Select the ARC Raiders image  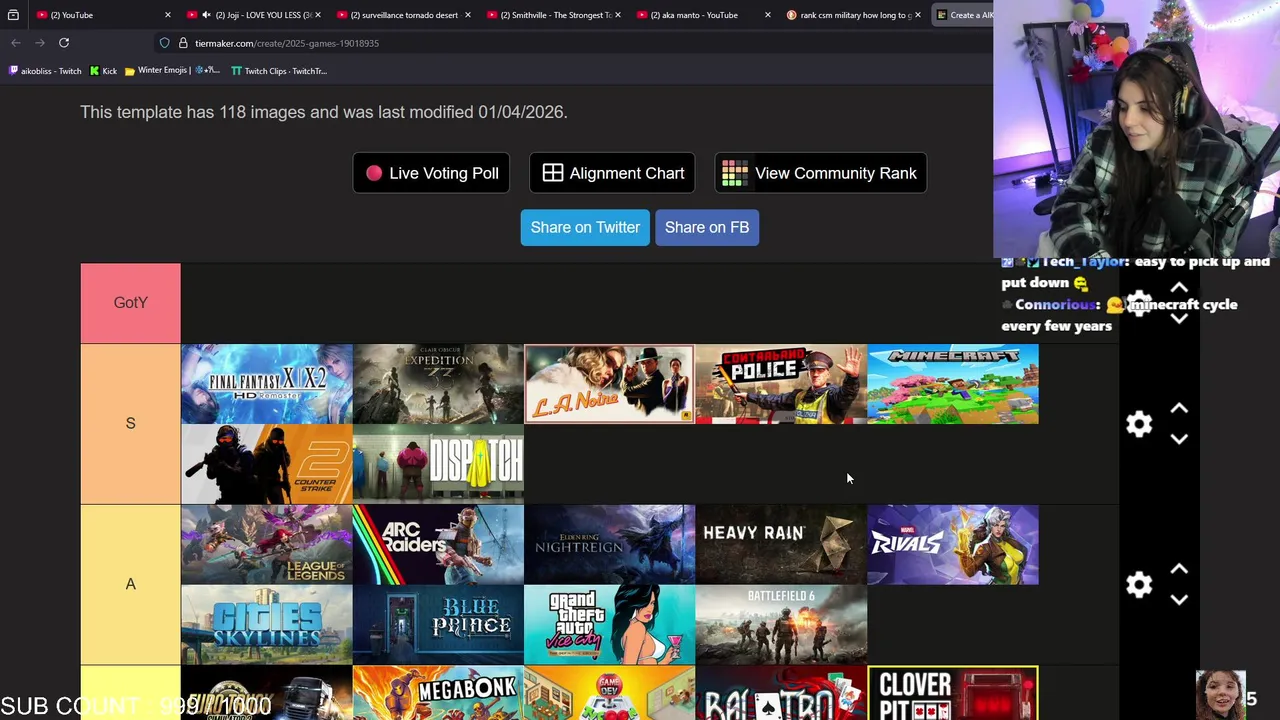(x=438, y=545)
